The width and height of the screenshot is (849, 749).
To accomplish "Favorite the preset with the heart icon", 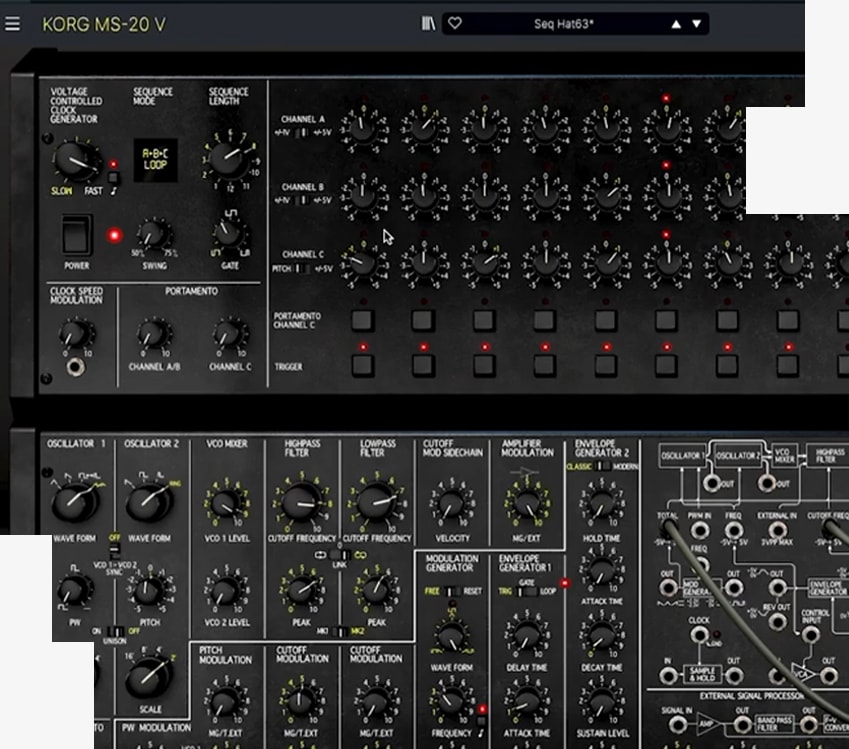I will click(x=455, y=23).
